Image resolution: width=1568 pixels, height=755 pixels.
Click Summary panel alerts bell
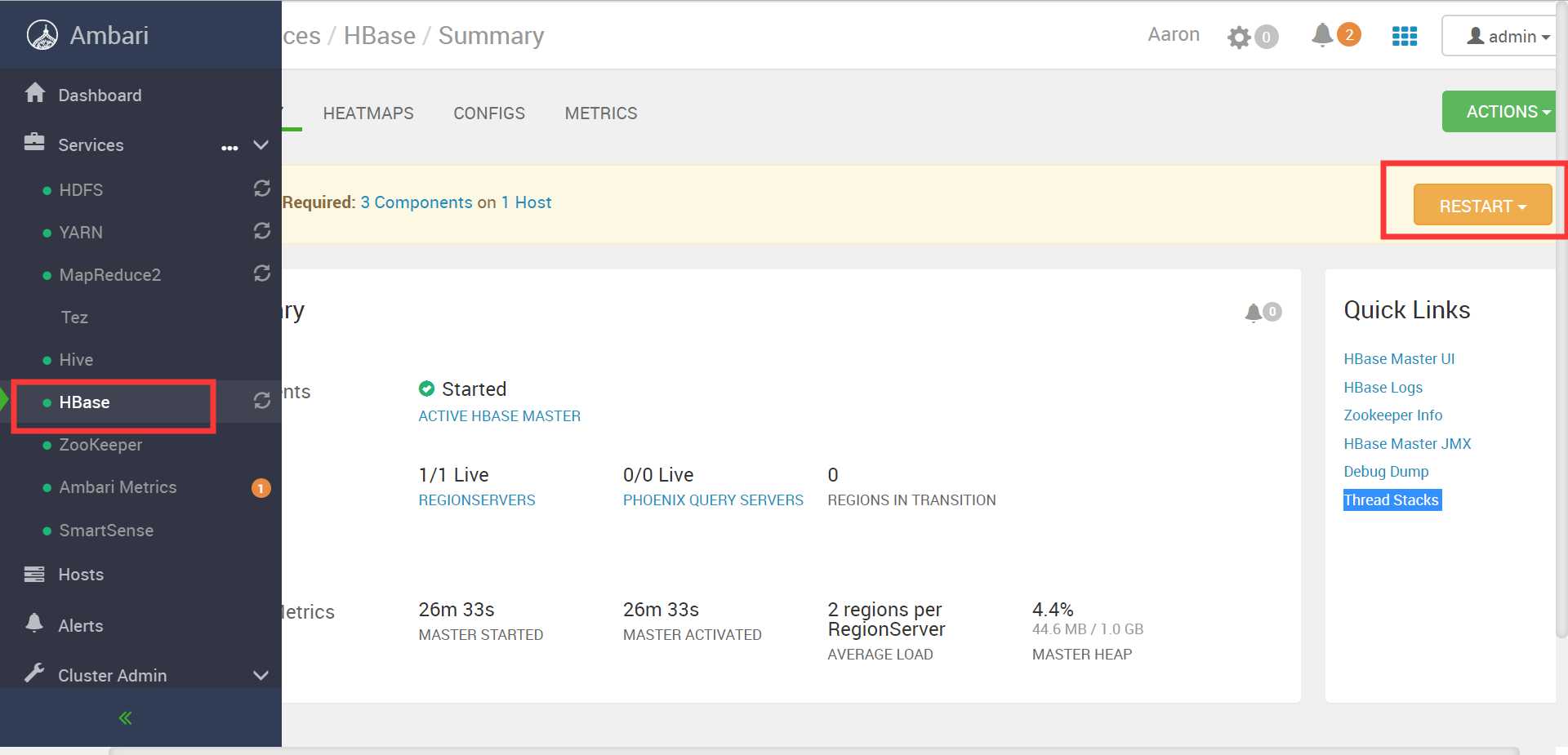pyautogui.click(x=1254, y=313)
